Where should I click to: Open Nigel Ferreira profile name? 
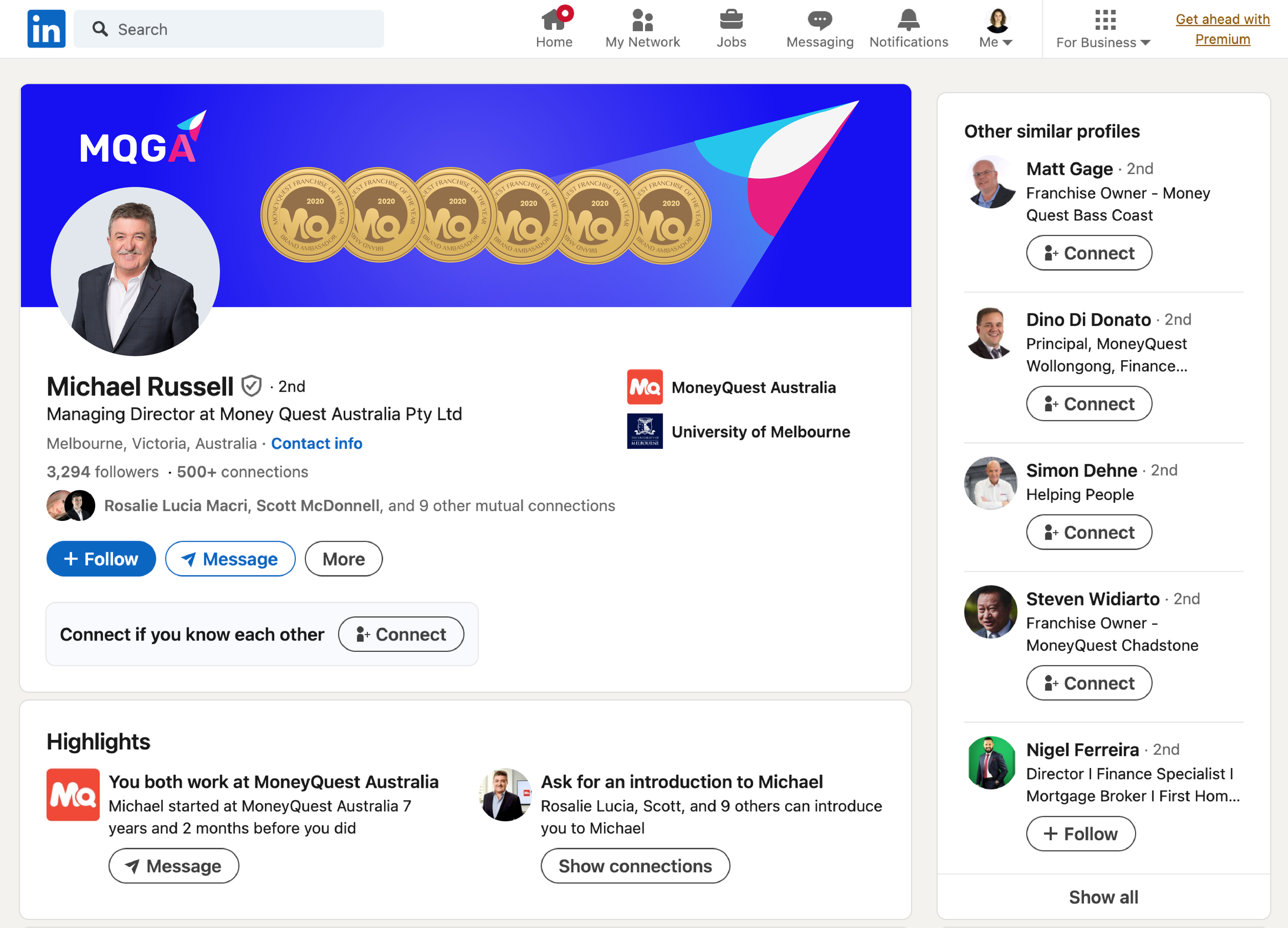point(1082,750)
